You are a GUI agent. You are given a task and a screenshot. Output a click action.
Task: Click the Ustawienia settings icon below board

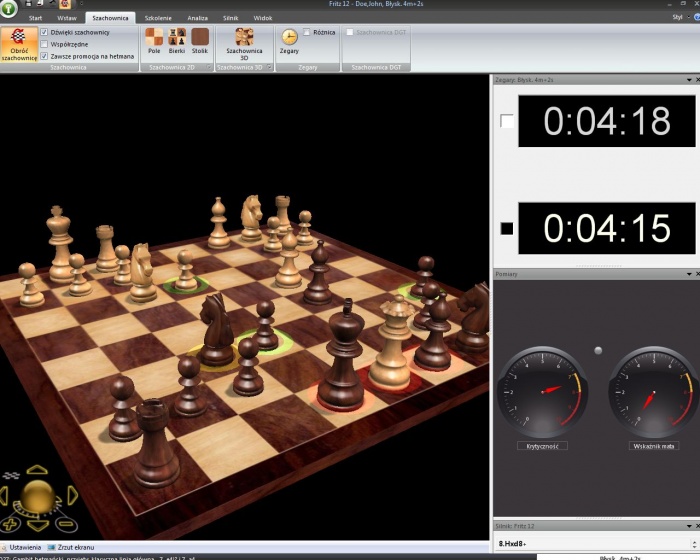coord(4,547)
